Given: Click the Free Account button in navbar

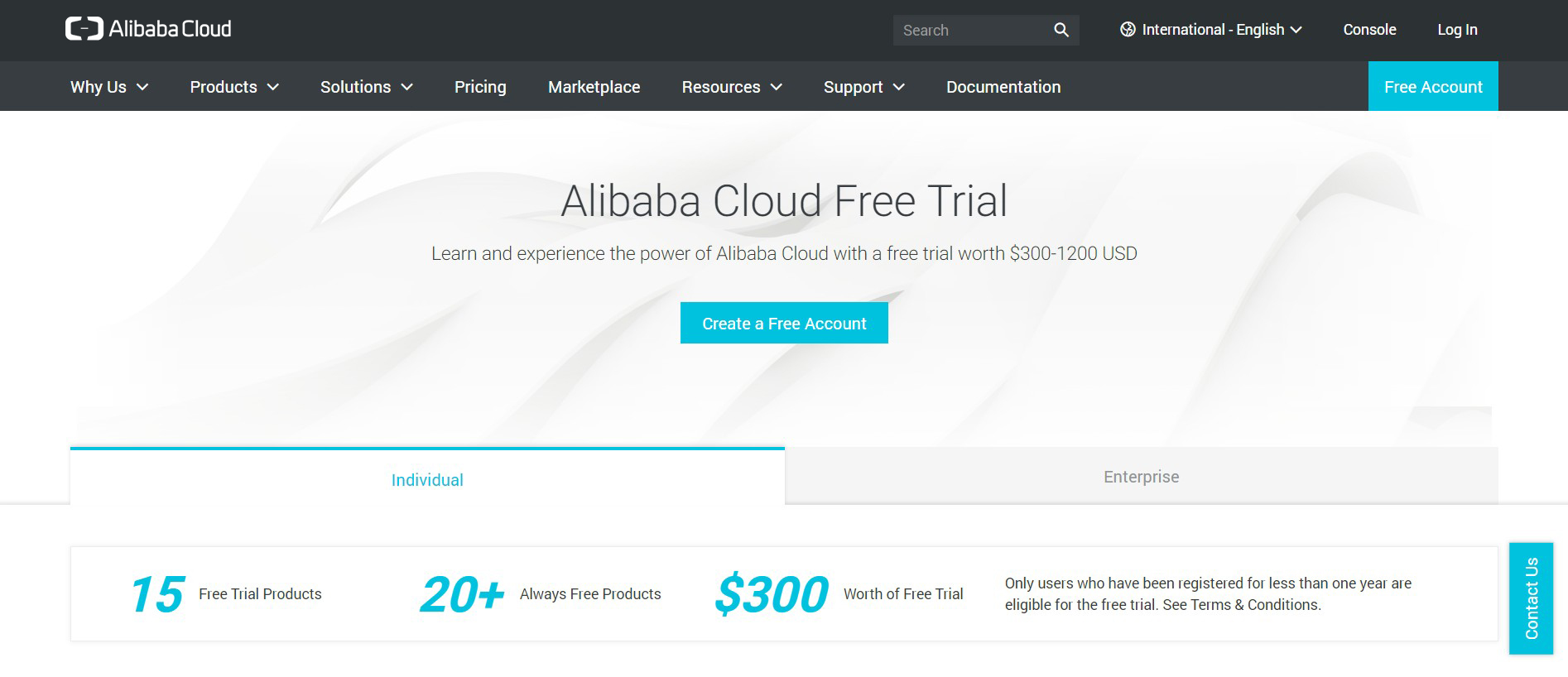Looking at the screenshot, I should 1433,87.
